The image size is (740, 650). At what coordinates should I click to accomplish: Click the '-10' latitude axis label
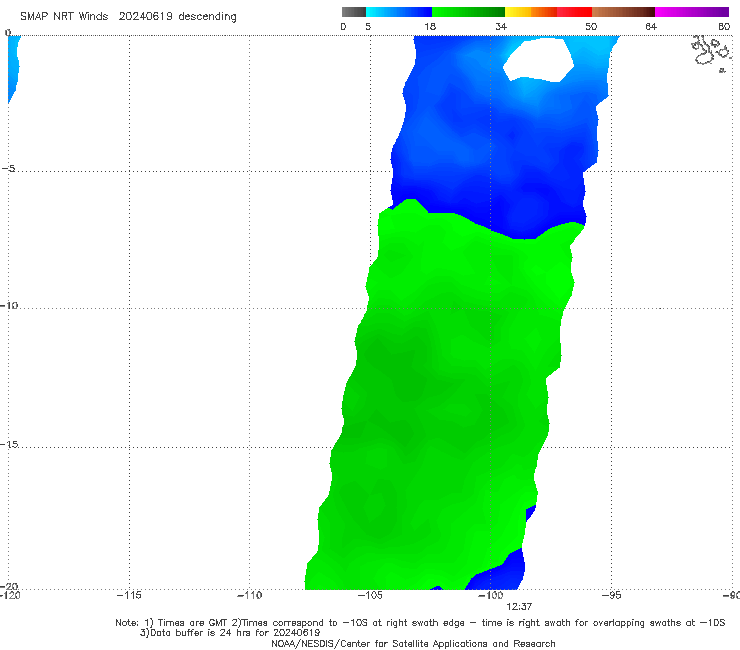[9, 305]
